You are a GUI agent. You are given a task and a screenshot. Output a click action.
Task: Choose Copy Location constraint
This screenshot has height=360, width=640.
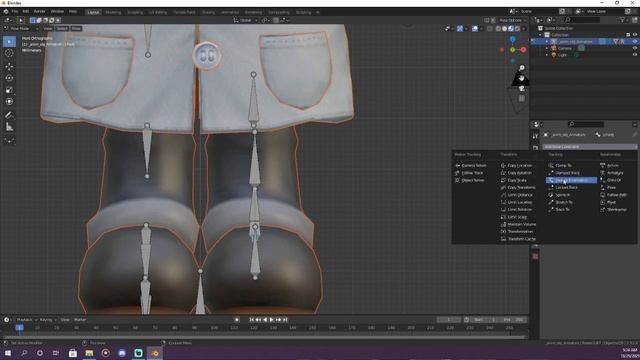click(x=517, y=166)
